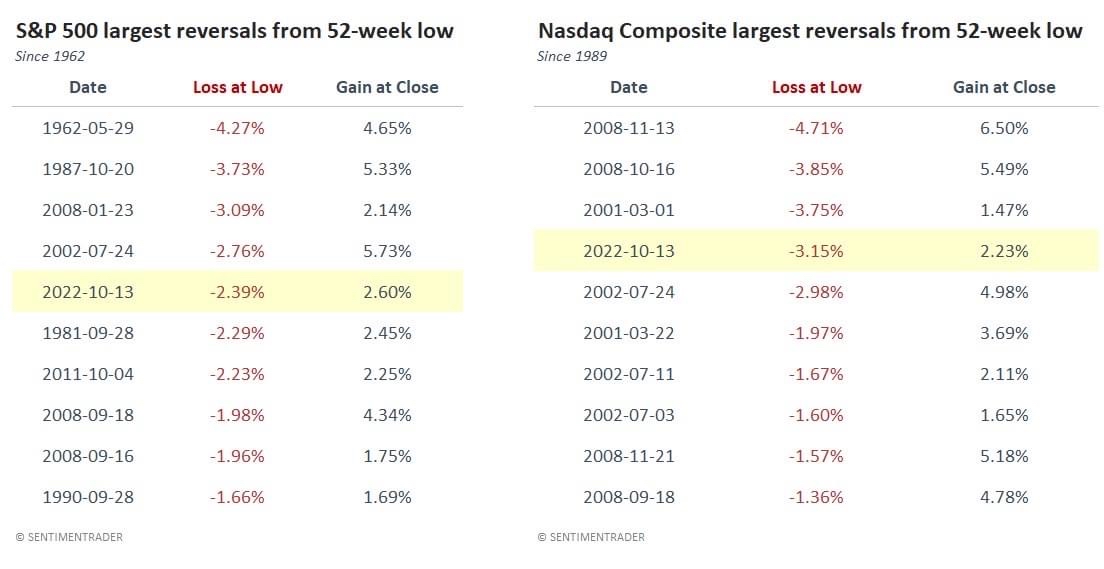Click the 'Nasdaq Composite largest reversals' title
1104x569 pixels.
point(810,31)
